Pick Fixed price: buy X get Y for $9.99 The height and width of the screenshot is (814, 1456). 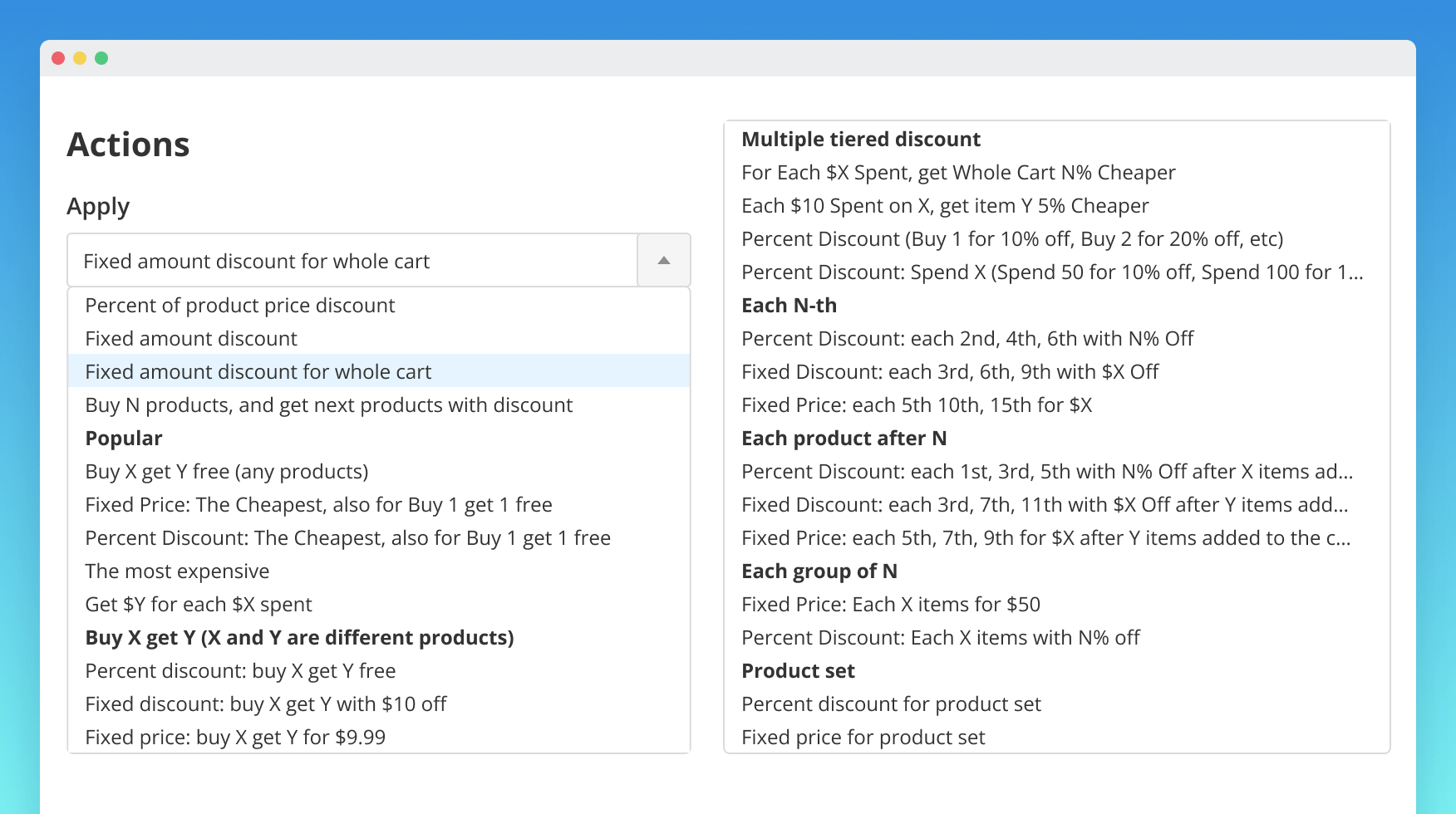pos(235,738)
